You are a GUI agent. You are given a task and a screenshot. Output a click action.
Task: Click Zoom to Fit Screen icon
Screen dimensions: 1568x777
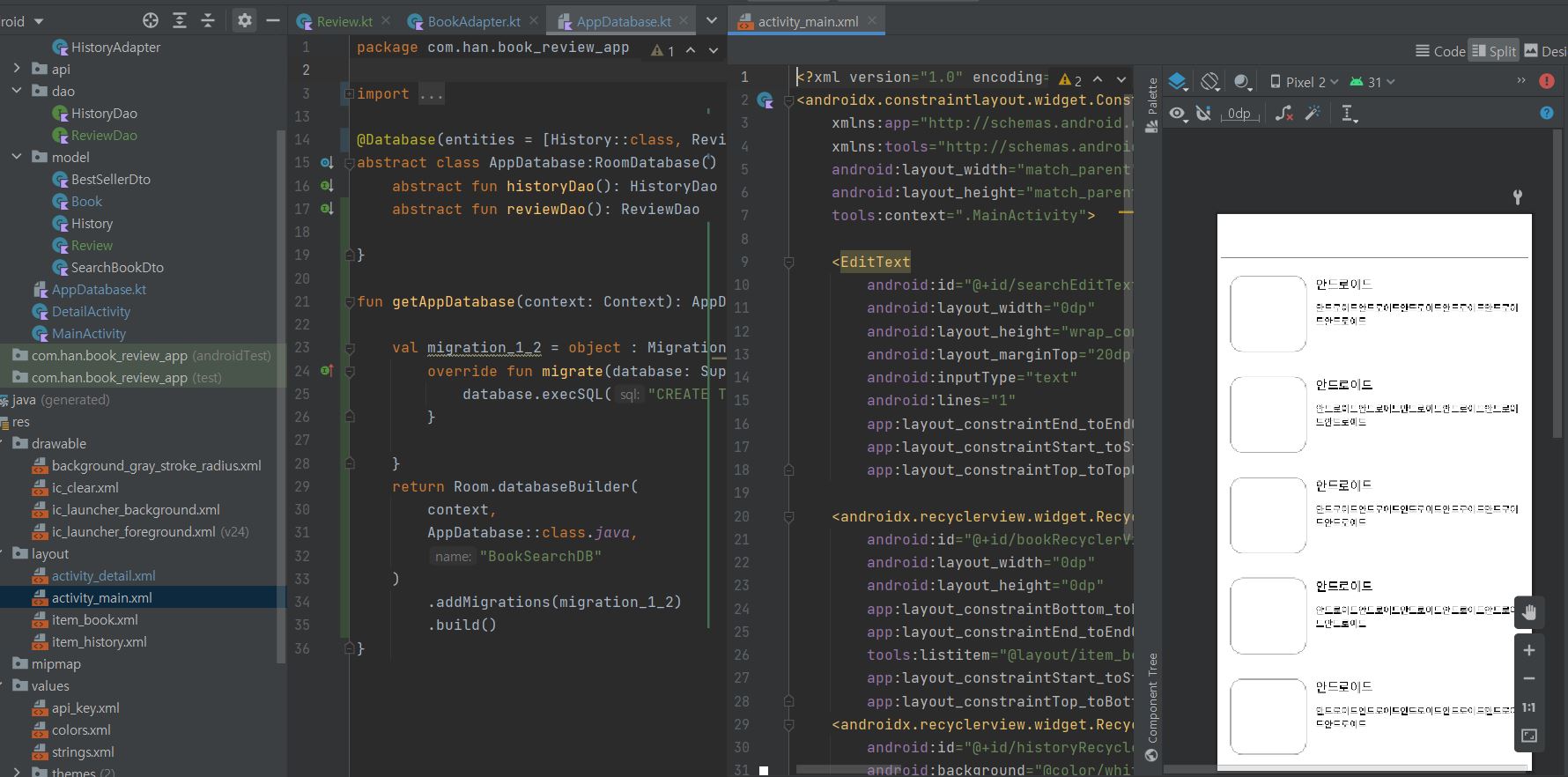point(1529,736)
